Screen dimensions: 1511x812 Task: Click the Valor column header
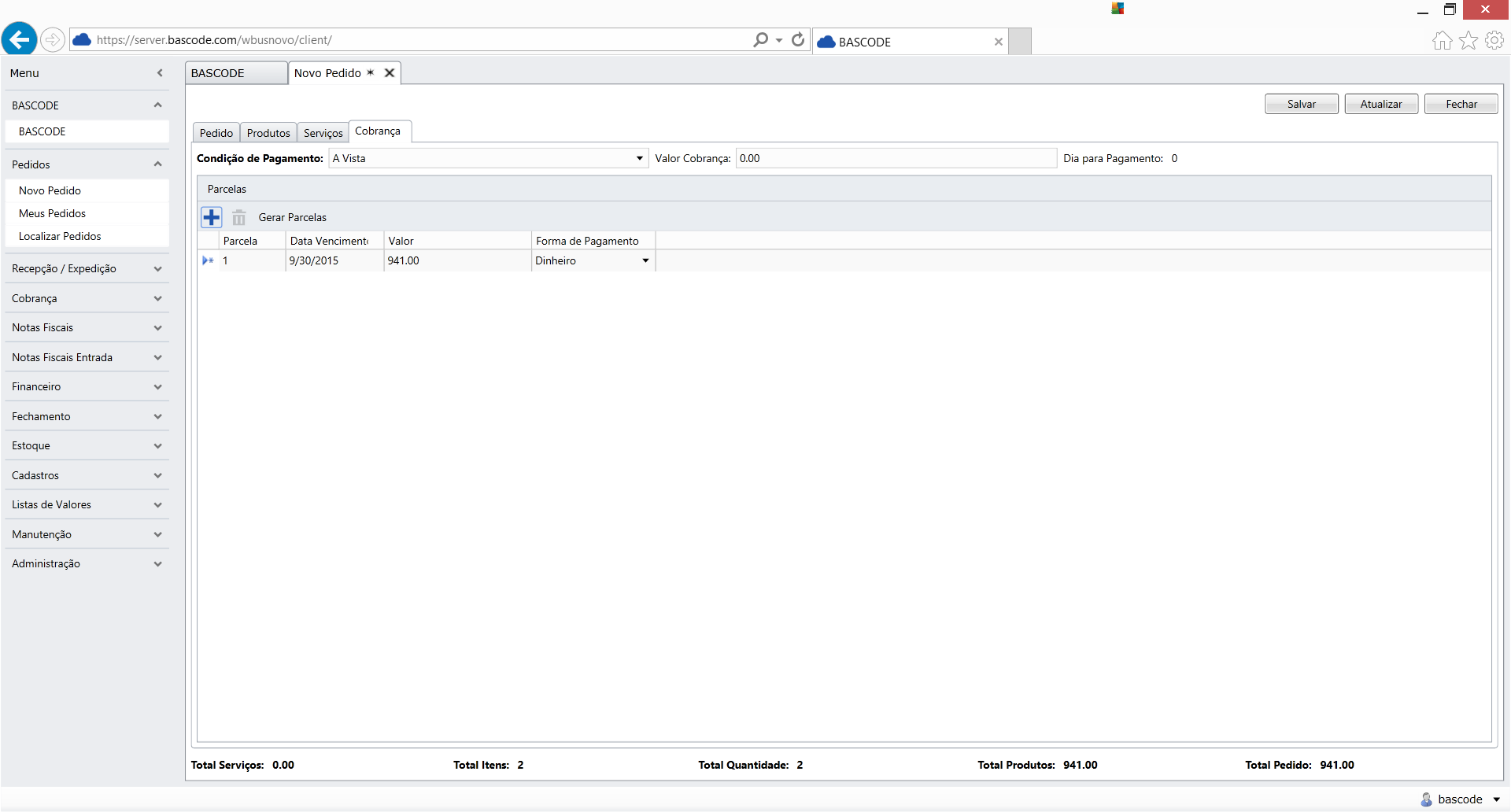457,241
